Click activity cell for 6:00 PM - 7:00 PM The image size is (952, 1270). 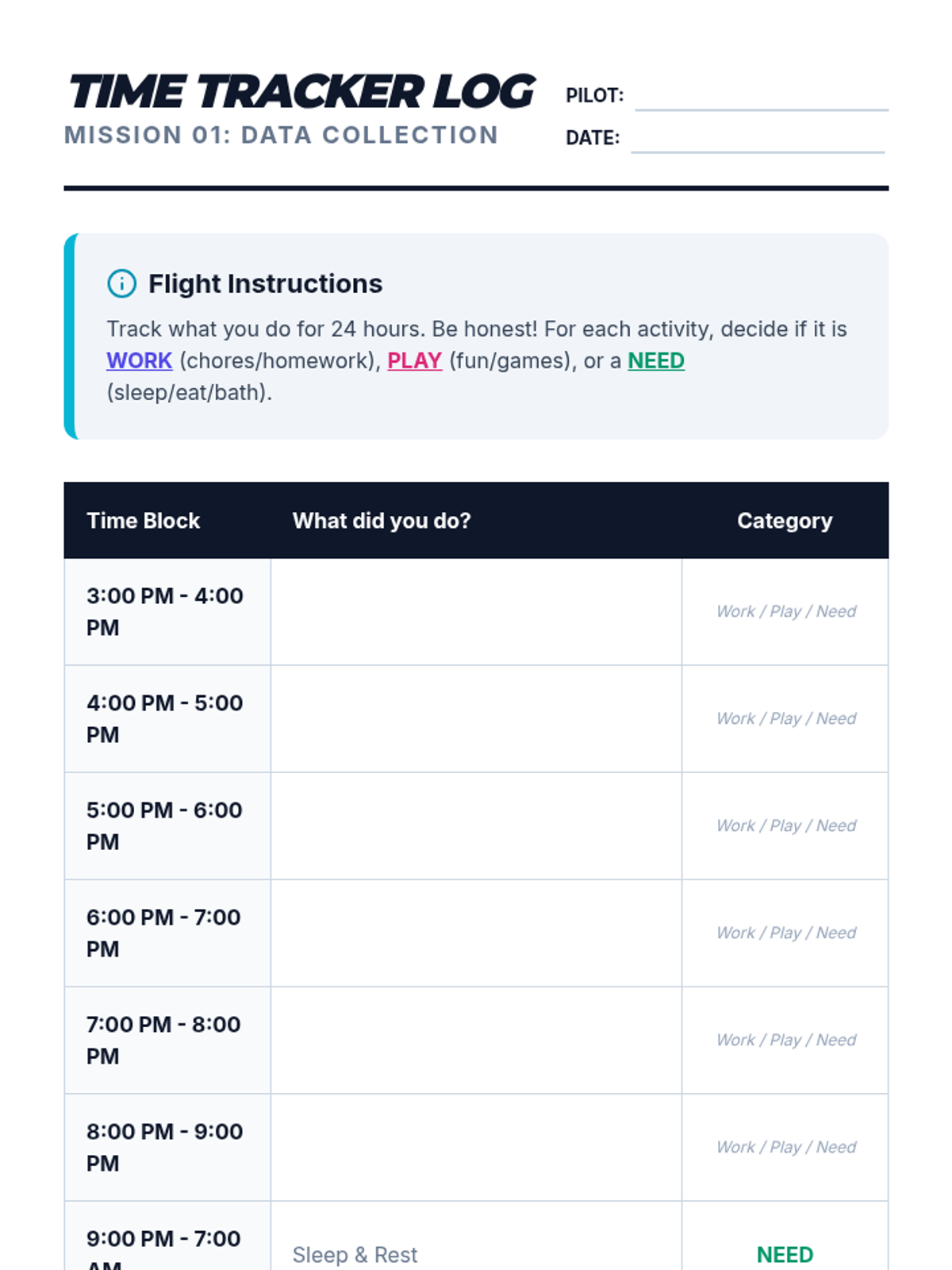(x=476, y=933)
